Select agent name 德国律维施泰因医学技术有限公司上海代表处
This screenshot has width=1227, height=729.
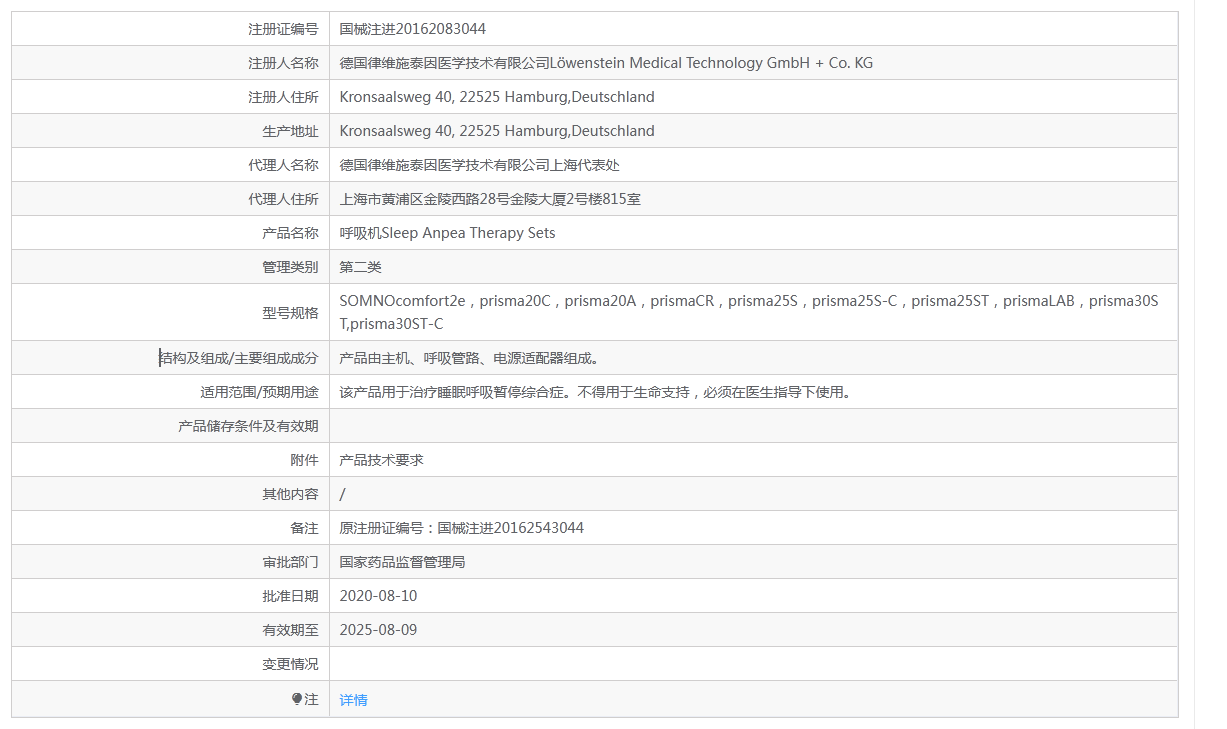click(x=480, y=165)
